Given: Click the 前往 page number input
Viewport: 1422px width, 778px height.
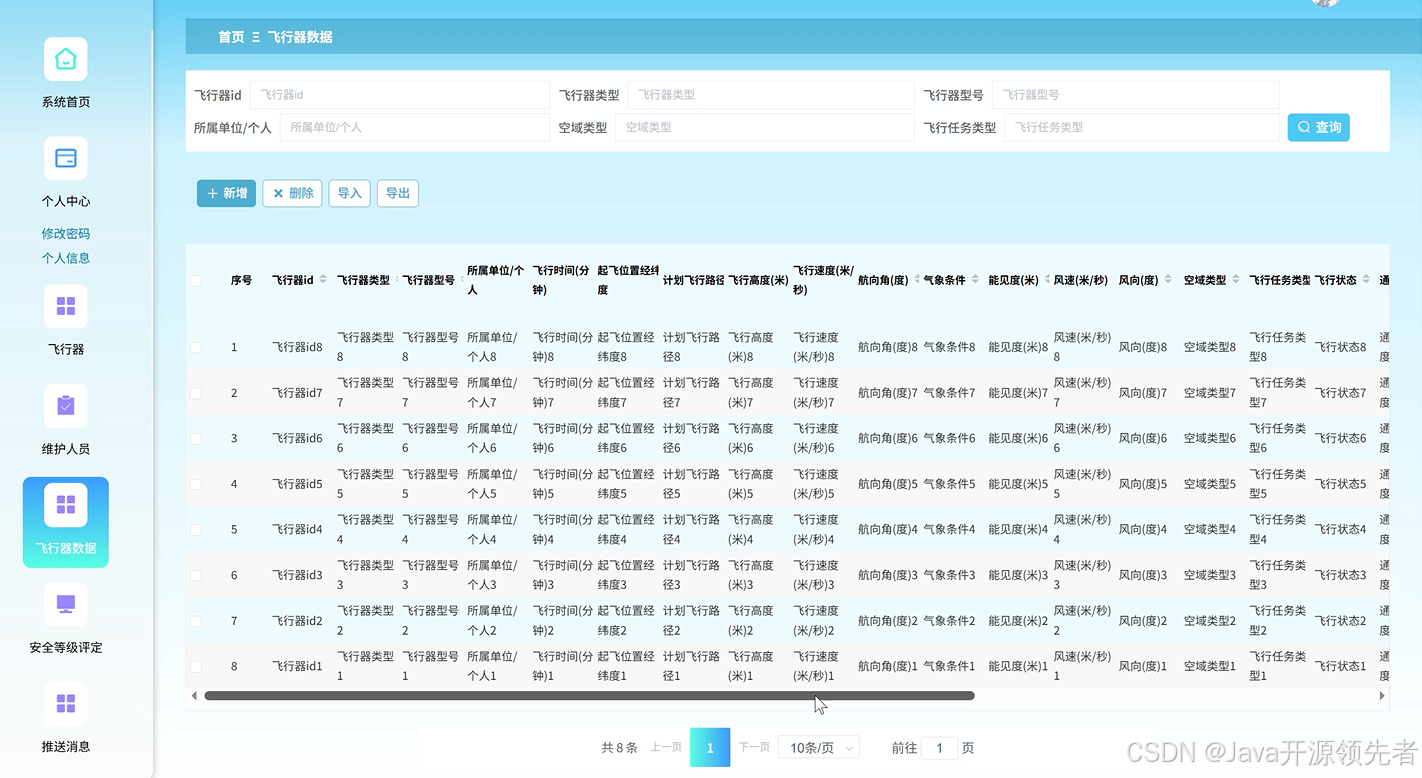Looking at the screenshot, I should (939, 748).
